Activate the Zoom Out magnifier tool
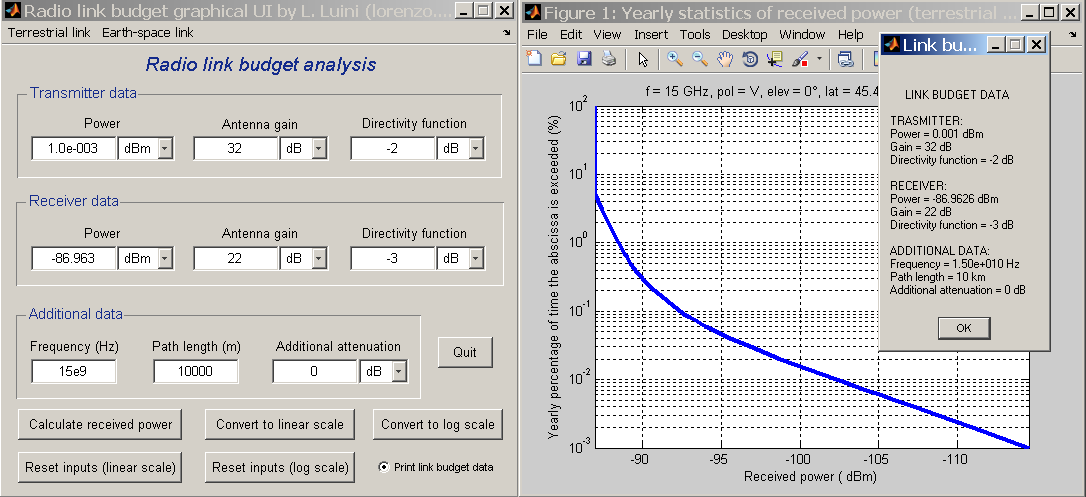1086x497 pixels. [x=700, y=59]
